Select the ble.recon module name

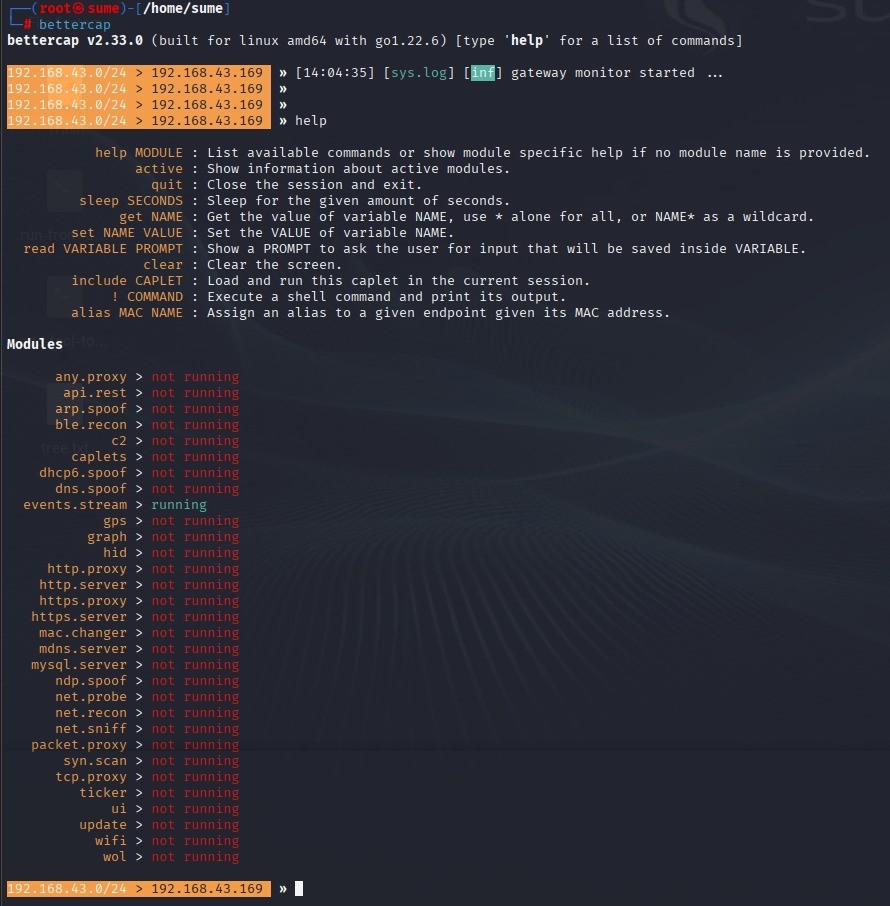91,425
